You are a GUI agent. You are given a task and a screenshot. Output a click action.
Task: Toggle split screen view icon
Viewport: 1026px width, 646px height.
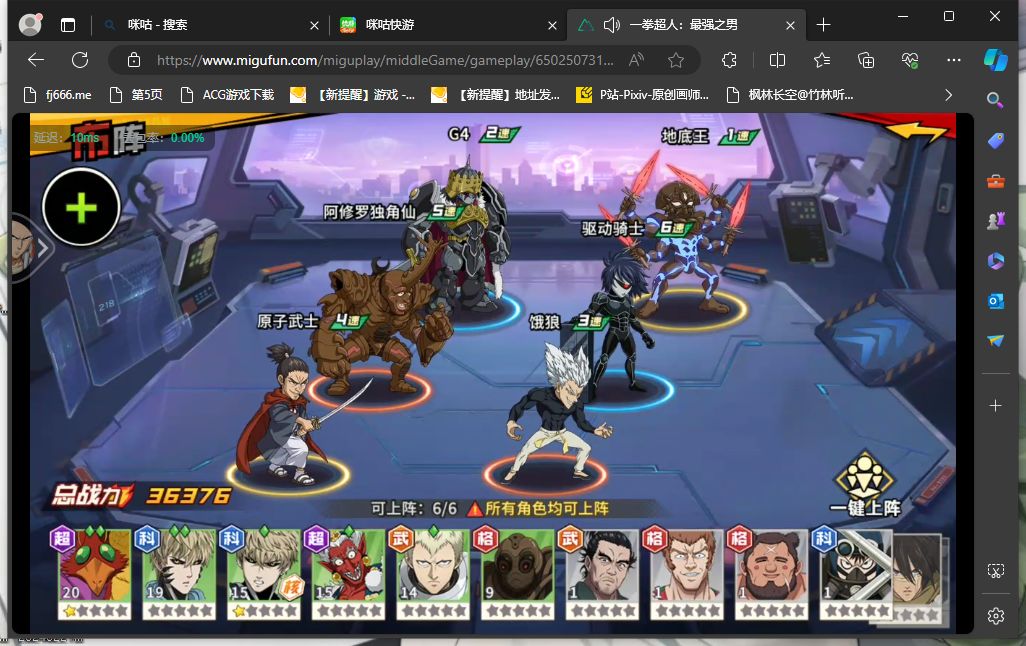(x=777, y=60)
